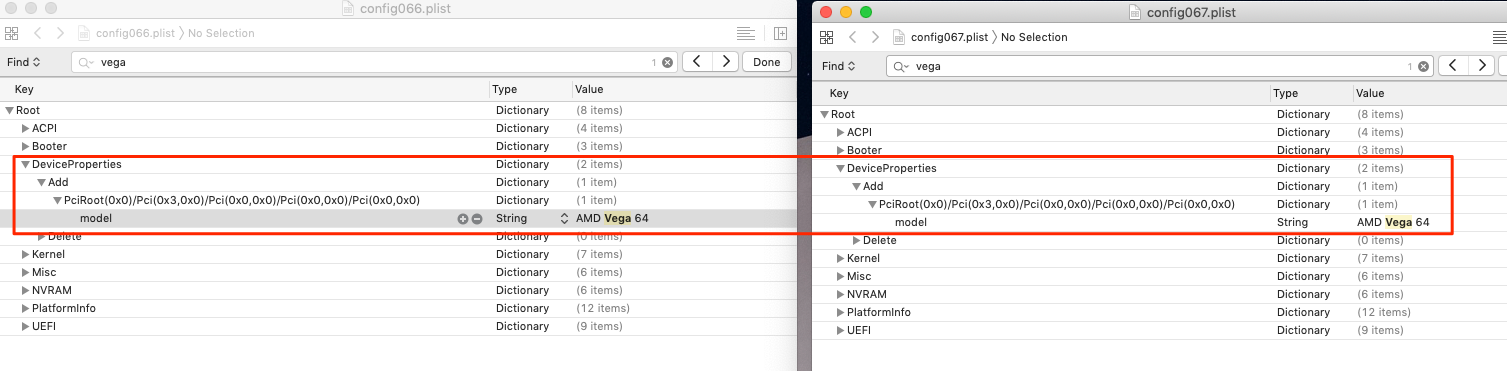This screenshot has height=371, width=1507.
Task: Click the minus button on model row
Action: click(x=477, y=218)
